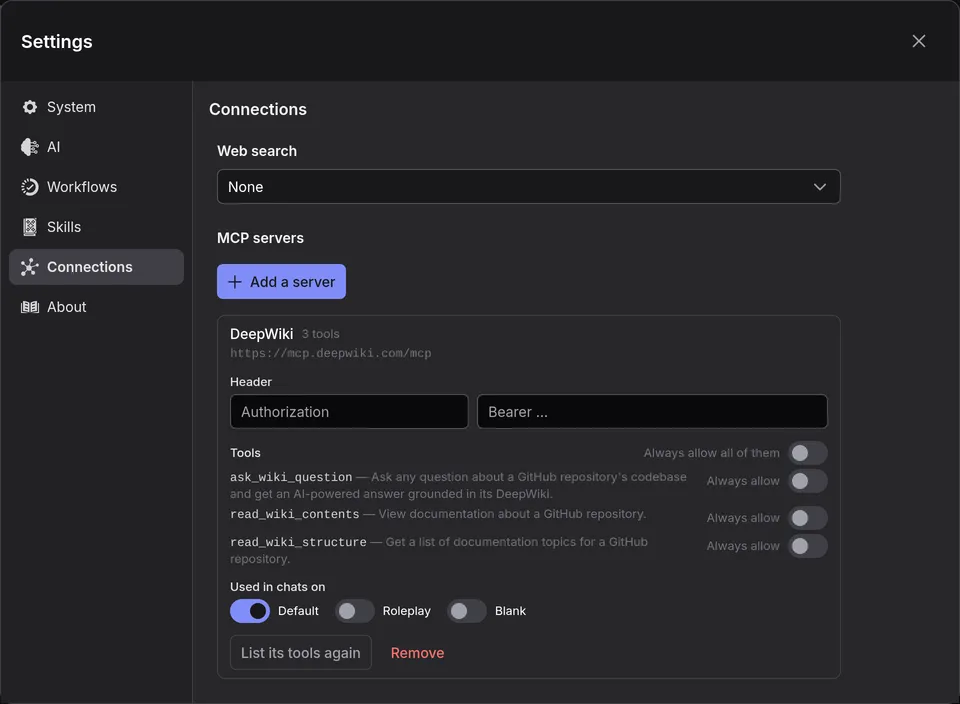
Task: Click the MCP servers heading
Action: pos(260,238)
